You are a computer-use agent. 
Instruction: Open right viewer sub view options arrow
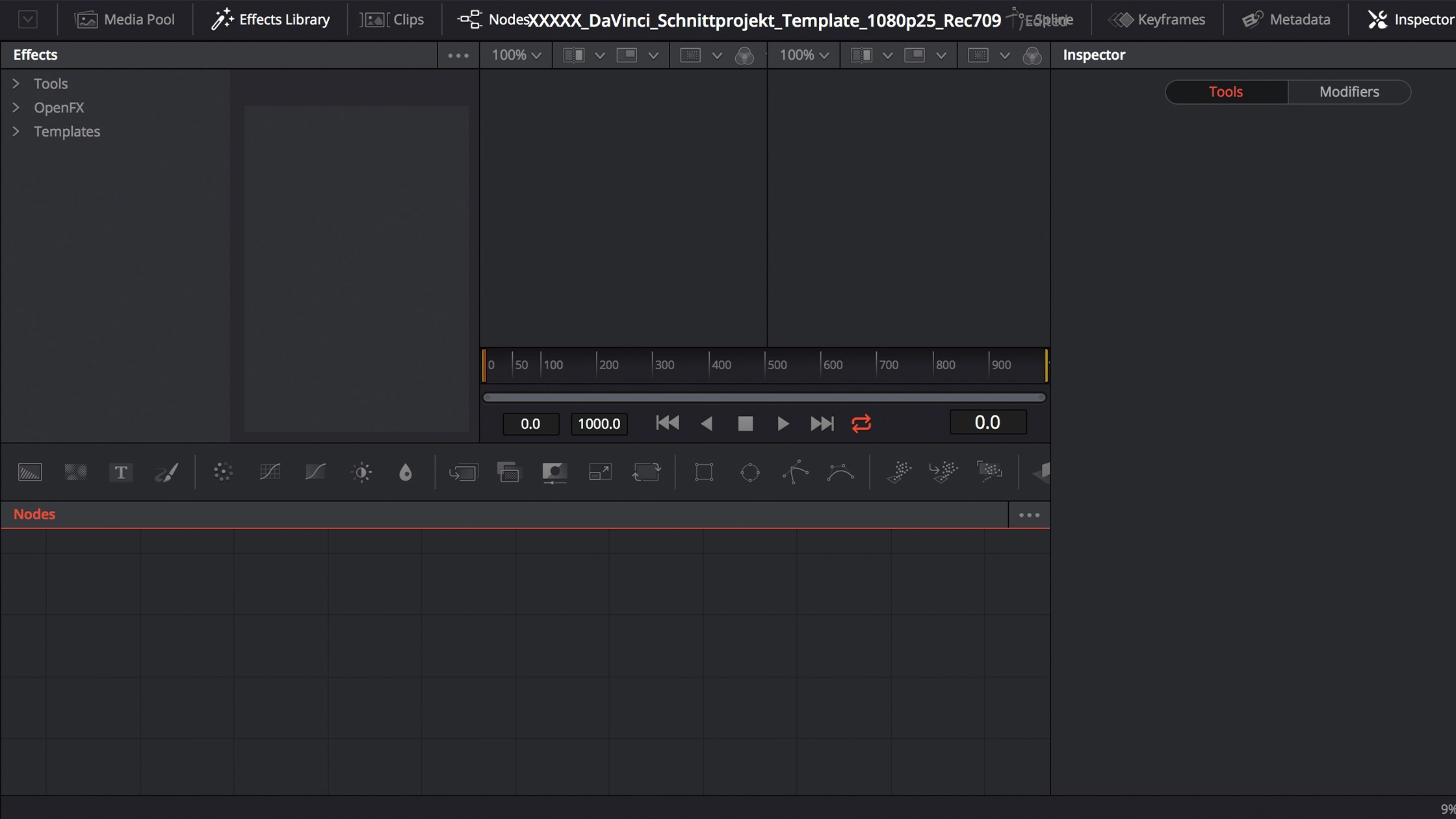click(x=941, y=56)
